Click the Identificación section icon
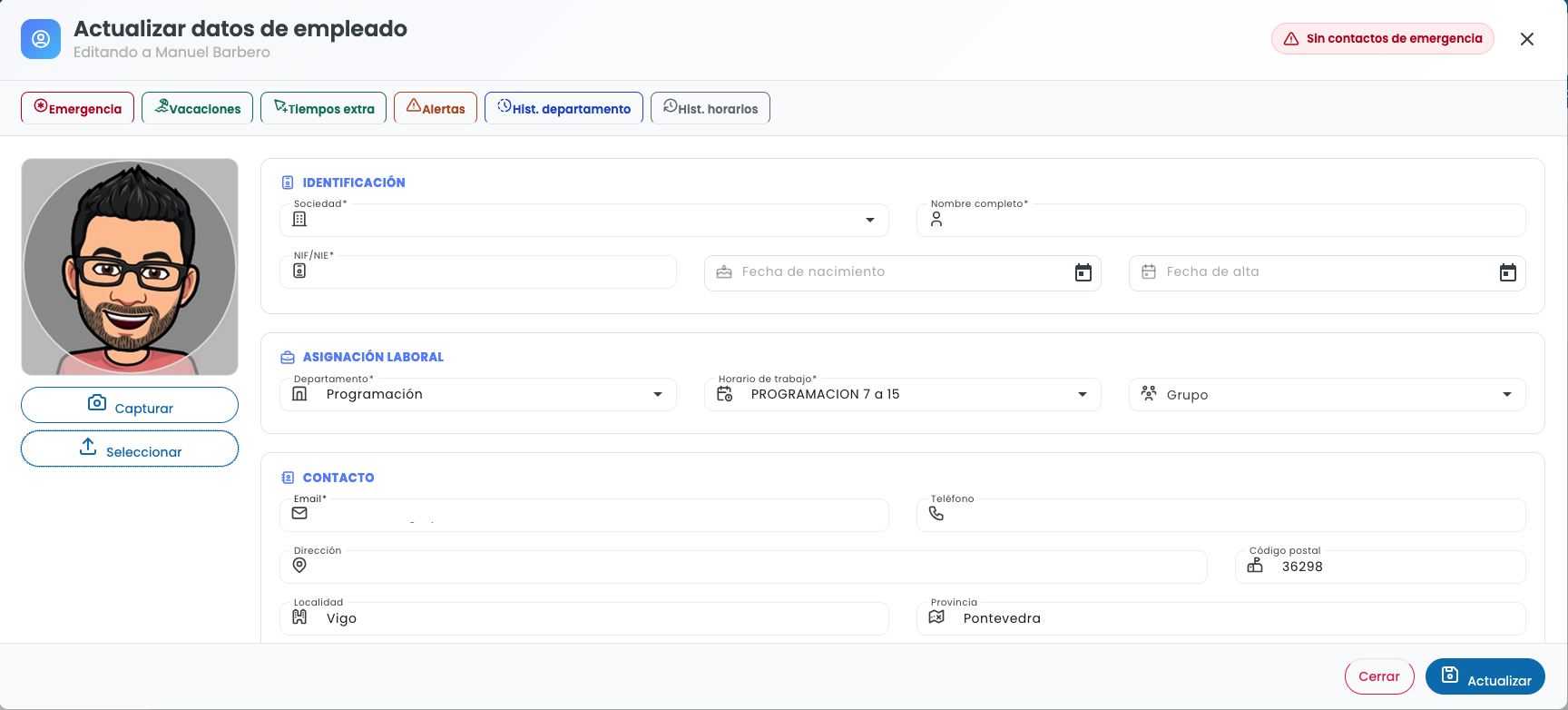This screenshot has width=1568, height=710. click(288, 182)
